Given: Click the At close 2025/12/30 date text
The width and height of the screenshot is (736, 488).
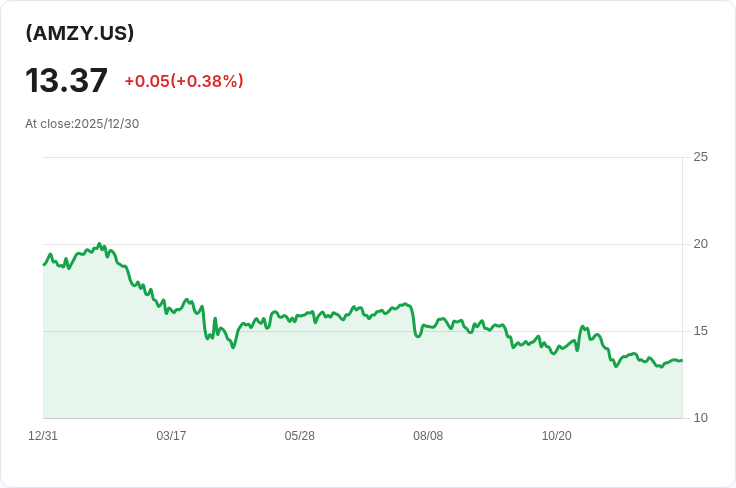Looking at the screenshot, I should point(82,124).
